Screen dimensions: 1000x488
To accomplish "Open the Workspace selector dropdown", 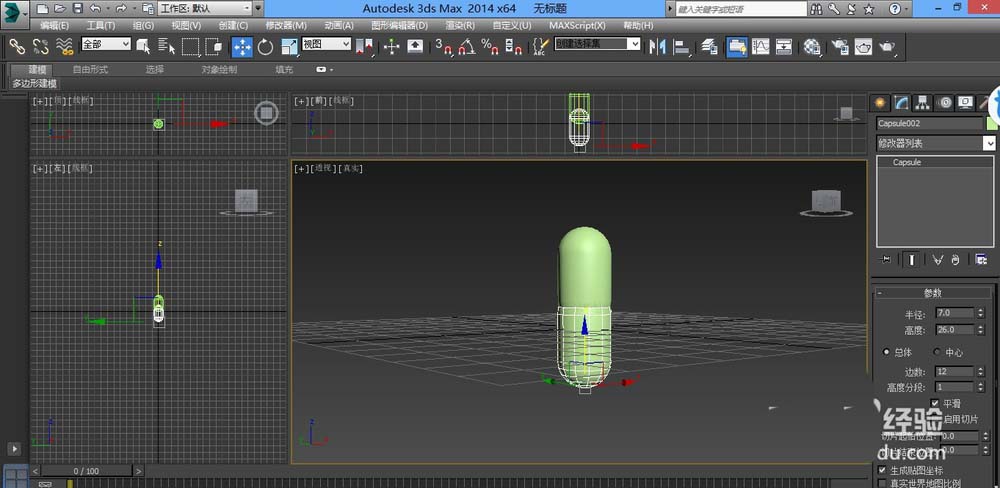I will [x=204, y=9].
